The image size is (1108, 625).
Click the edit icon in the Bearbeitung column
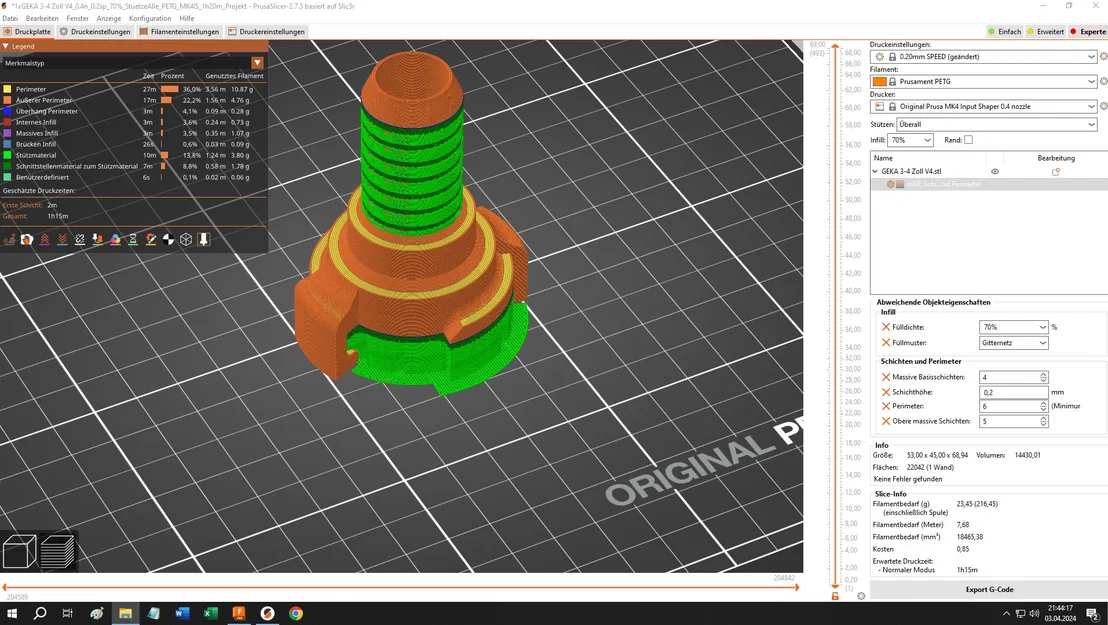pos(1056,172)
